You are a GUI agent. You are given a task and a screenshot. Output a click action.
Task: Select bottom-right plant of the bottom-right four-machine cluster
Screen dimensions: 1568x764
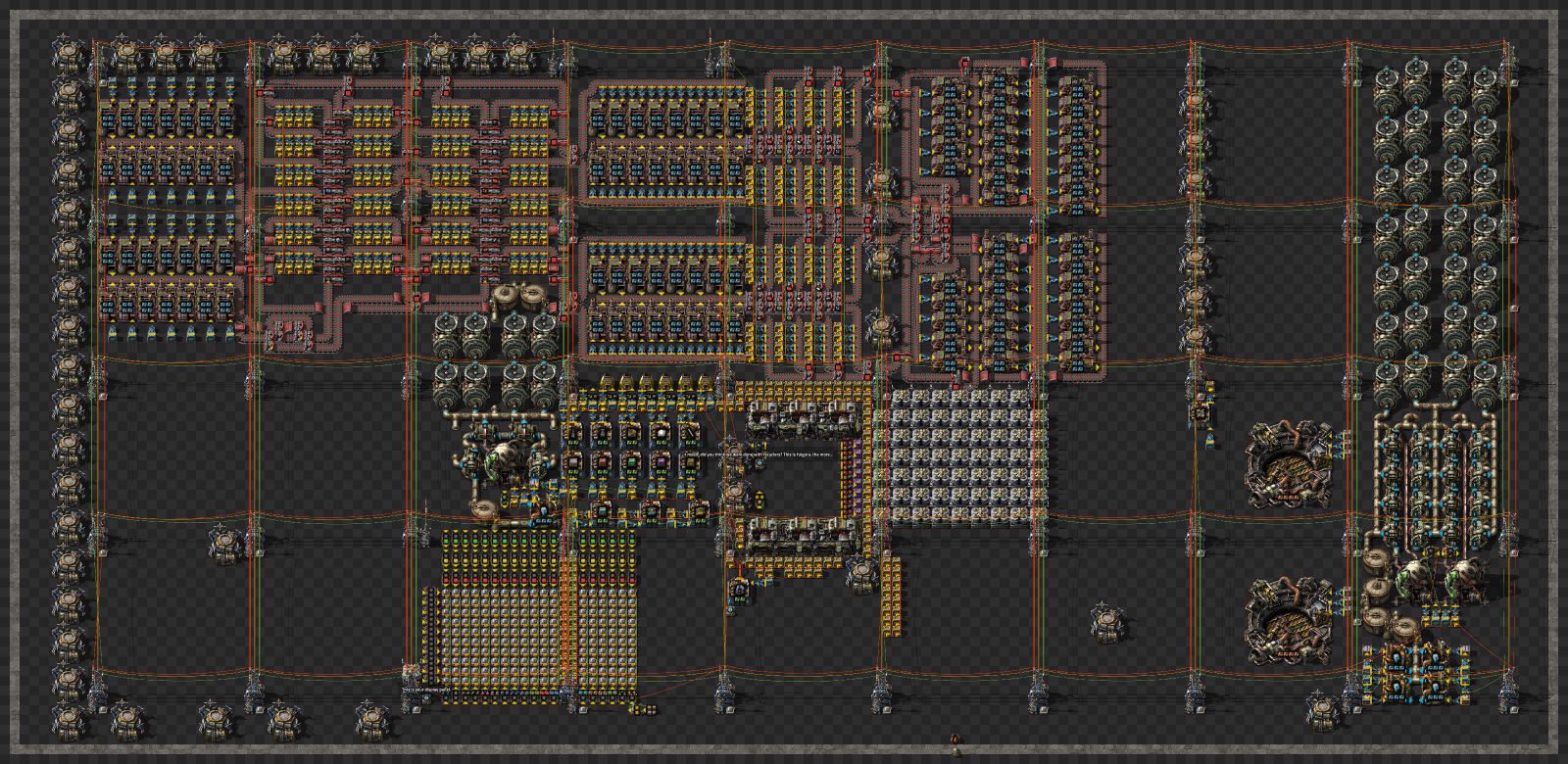[x=1437, y=690]
